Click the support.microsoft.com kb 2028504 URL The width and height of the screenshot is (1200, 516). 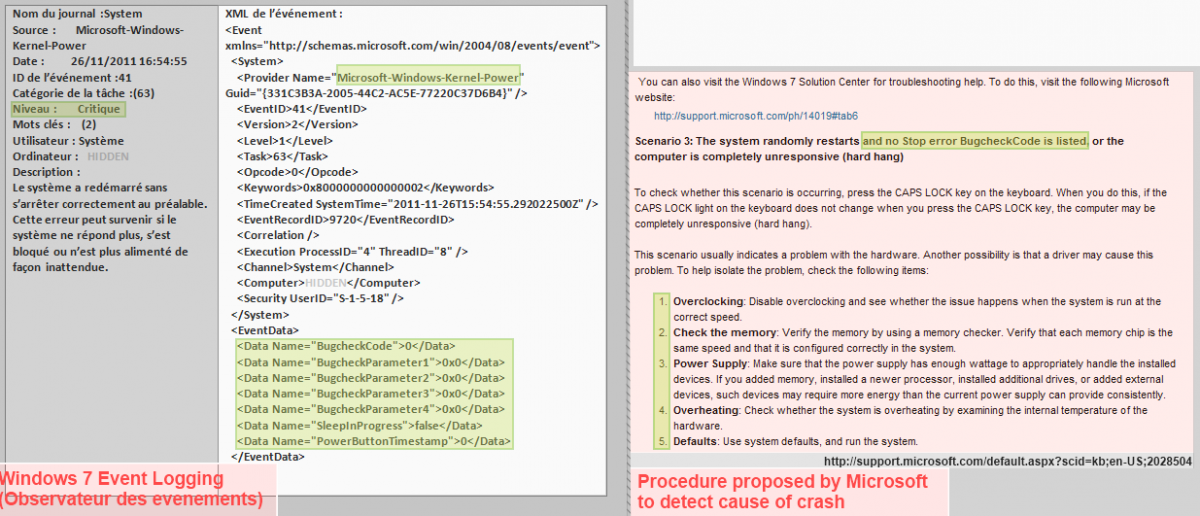1007,461
